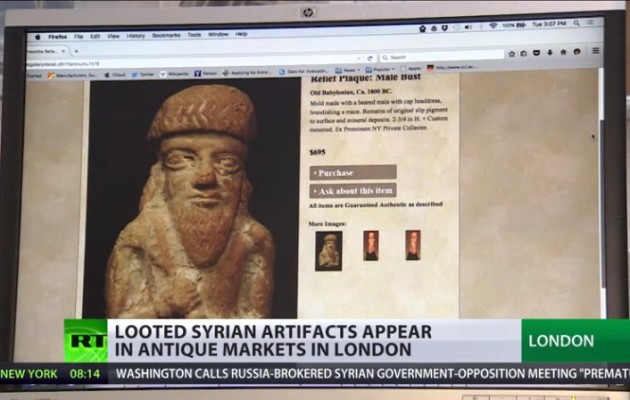Viewport: 630px width, 400px height.
Task: Open the History menu
Action: pyautogui.click(x=136, y=35)
